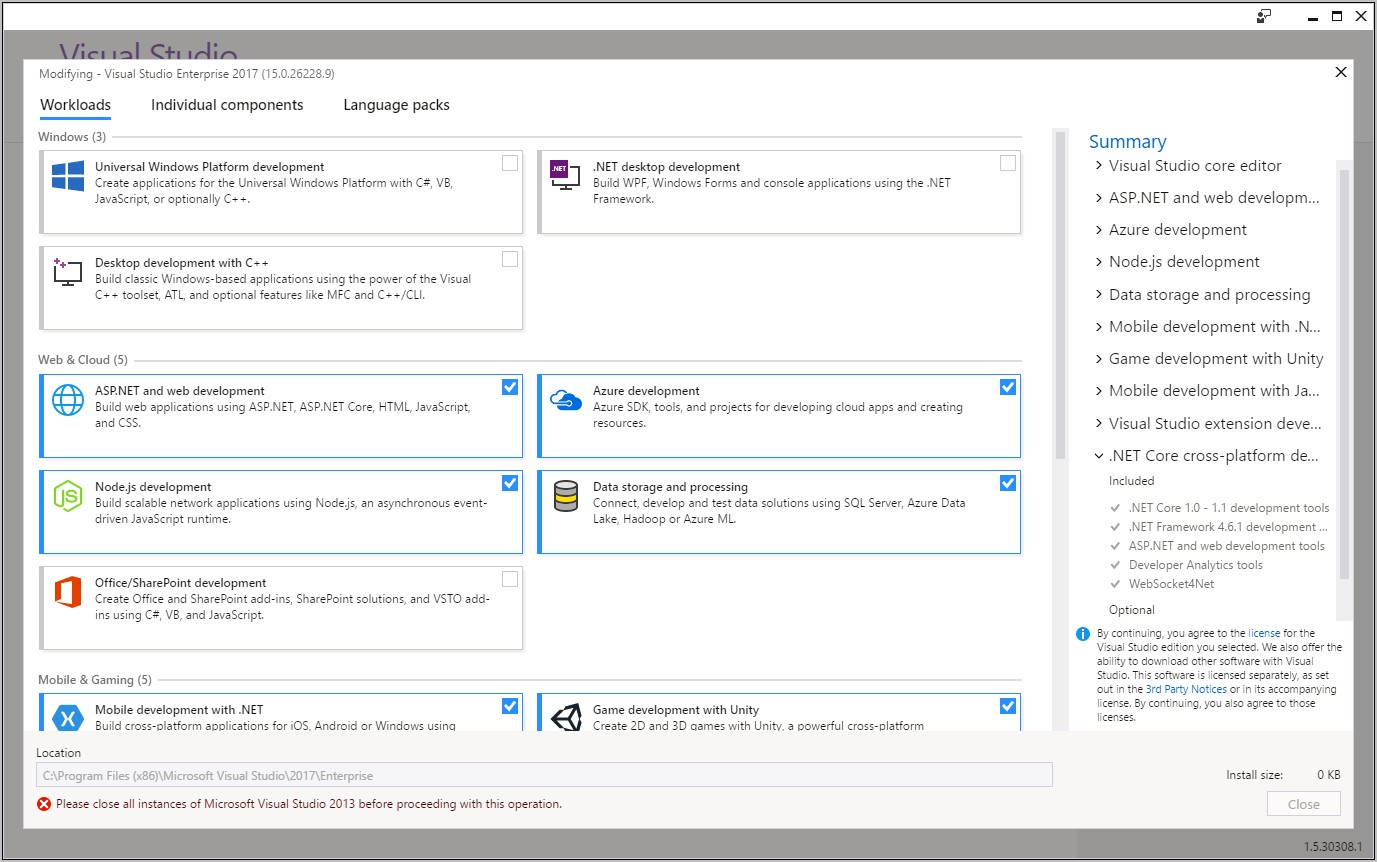Click the Desktop development with C++ monitor icon
1377x862 pixels.
tap(68, 272)
